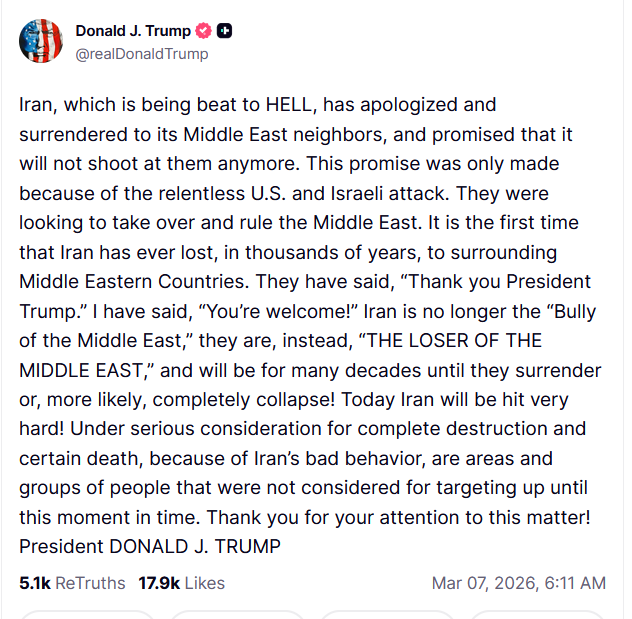Click the rightmost action button below the timestamp
The height and width of the screenshot is (619, 632).
coord(536,614)
